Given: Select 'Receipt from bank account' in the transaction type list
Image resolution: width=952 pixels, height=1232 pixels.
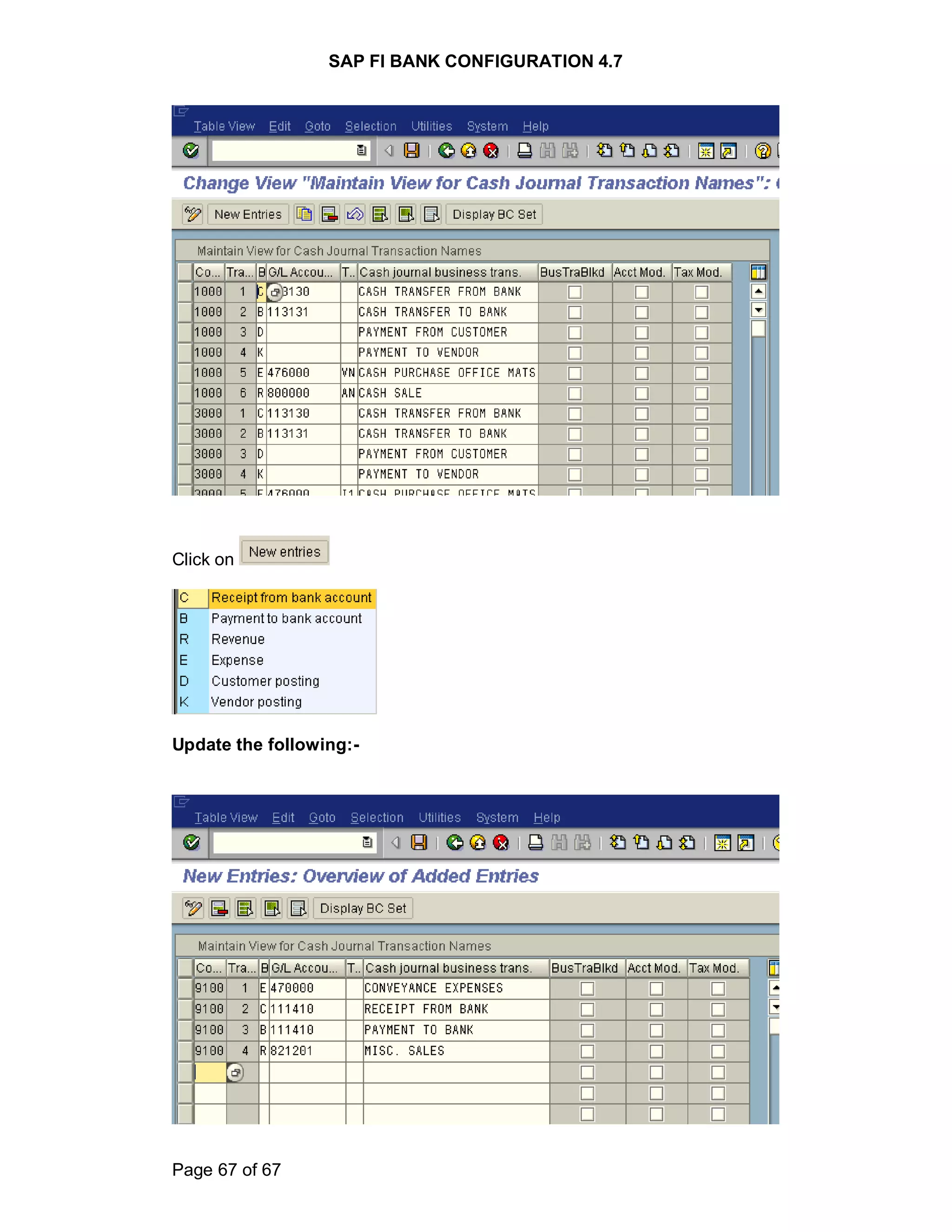Looking at the screenshot, I should 291,597.
